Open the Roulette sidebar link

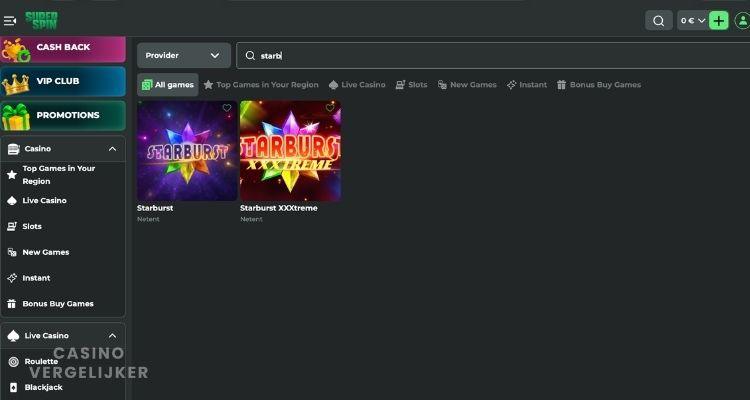[63, 362]
